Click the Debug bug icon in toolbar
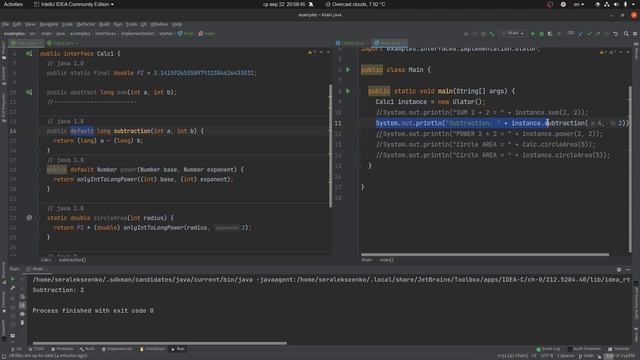This screenshot has height=360, width=640. point(542,34)
